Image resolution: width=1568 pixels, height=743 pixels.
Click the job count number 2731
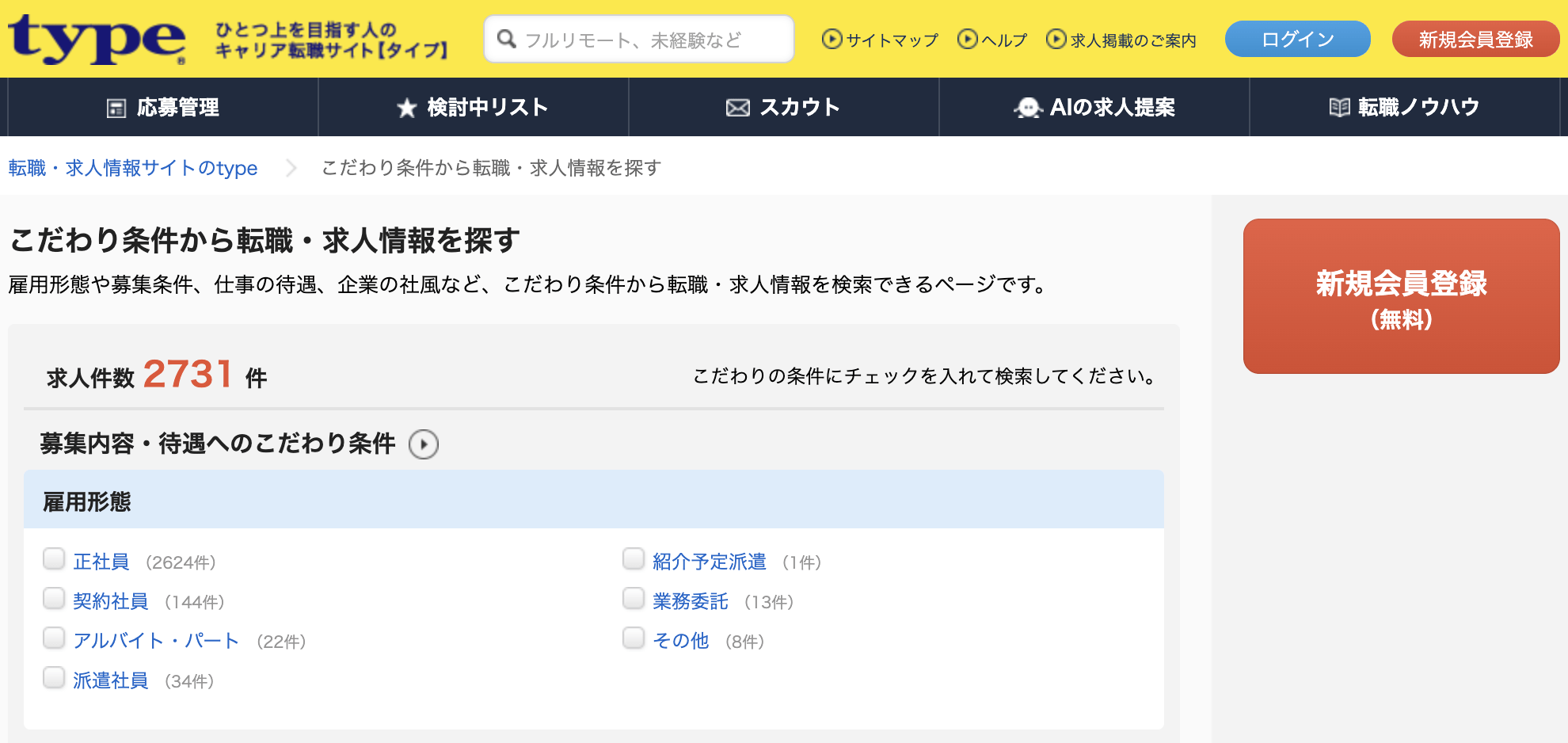pos(188,374)
